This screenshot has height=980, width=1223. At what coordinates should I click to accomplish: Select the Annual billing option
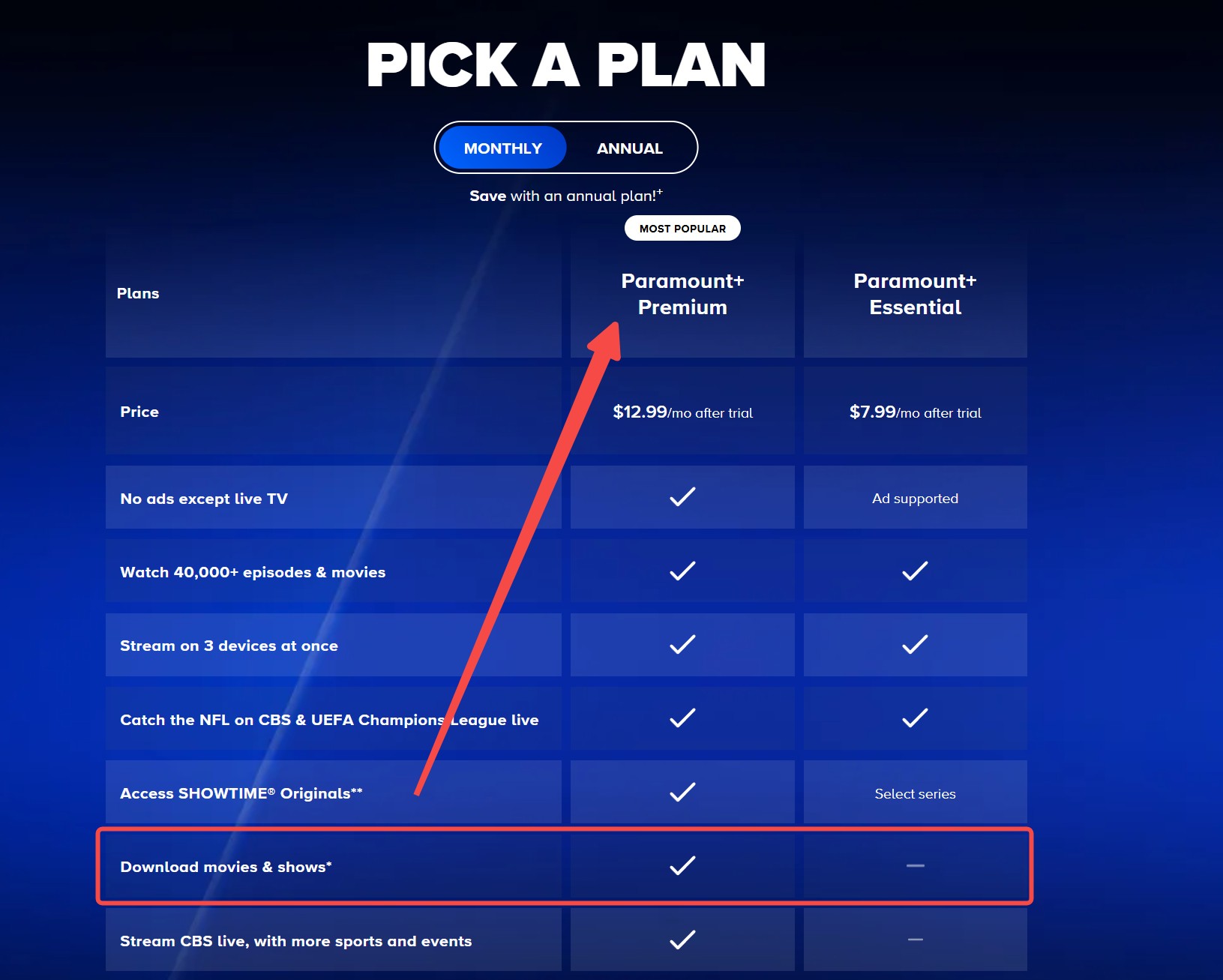629,148
